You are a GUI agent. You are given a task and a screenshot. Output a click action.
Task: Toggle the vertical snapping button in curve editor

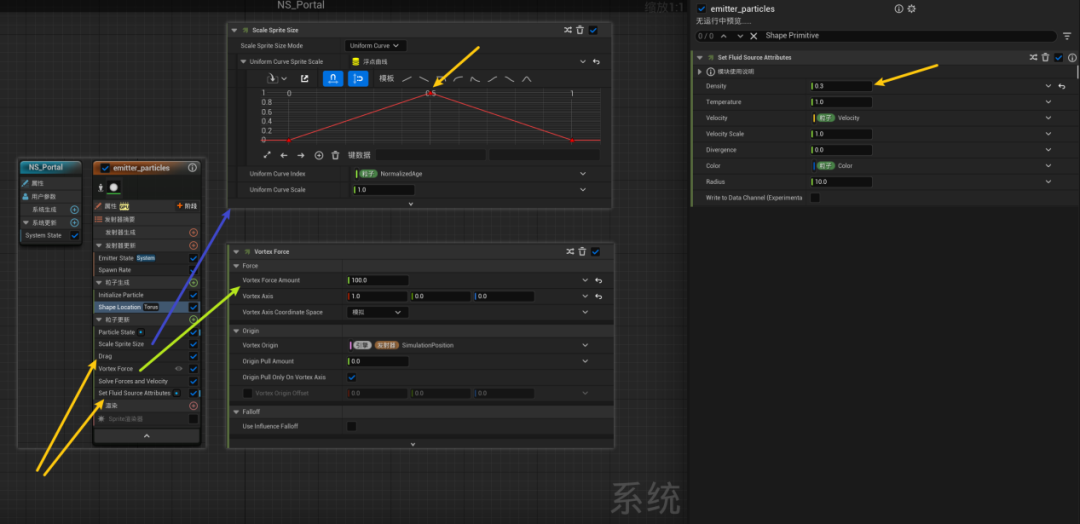pyautogui.click(x=357, y=78)
